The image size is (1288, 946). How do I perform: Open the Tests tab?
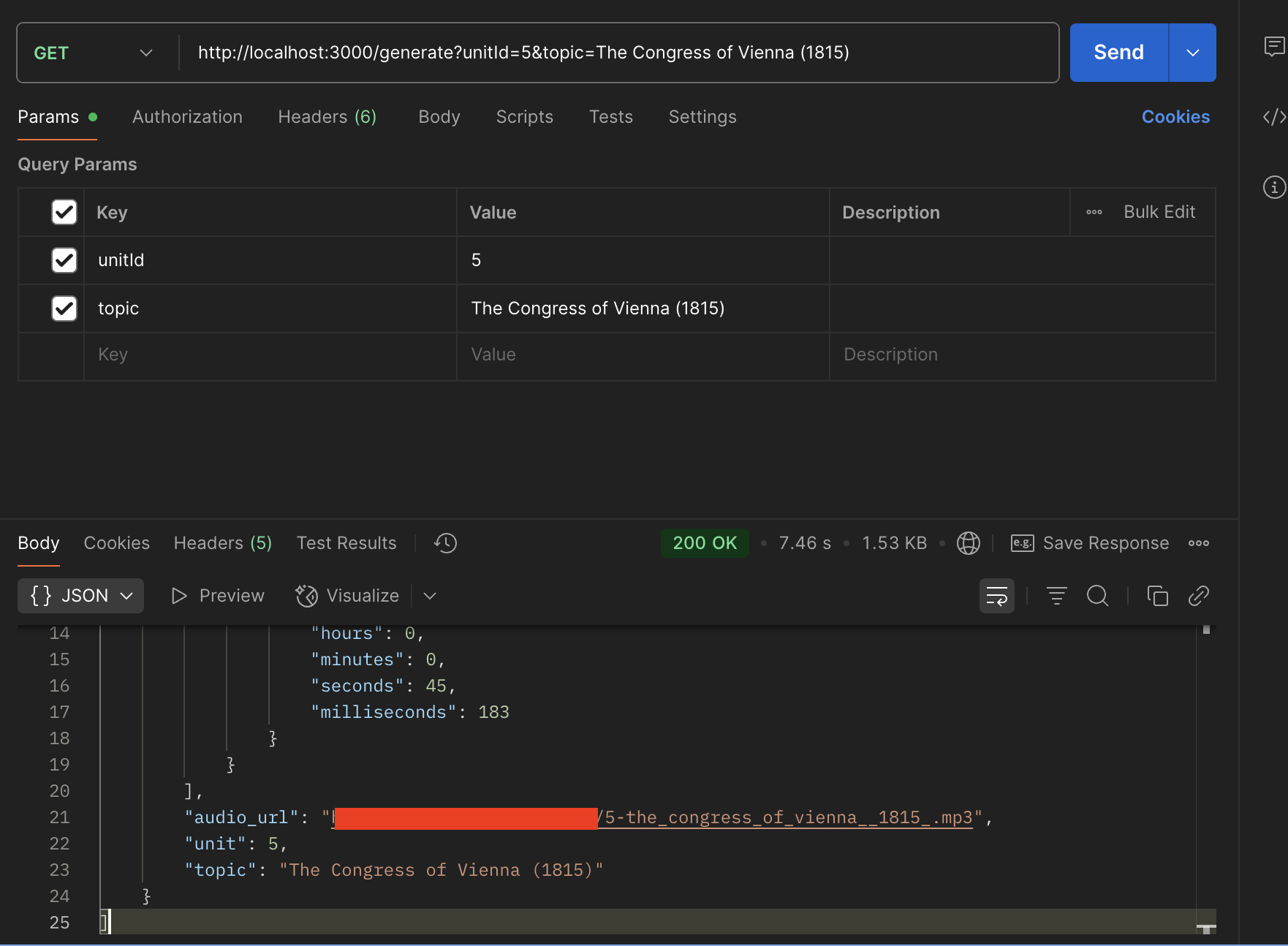click(x=611, y=117)
